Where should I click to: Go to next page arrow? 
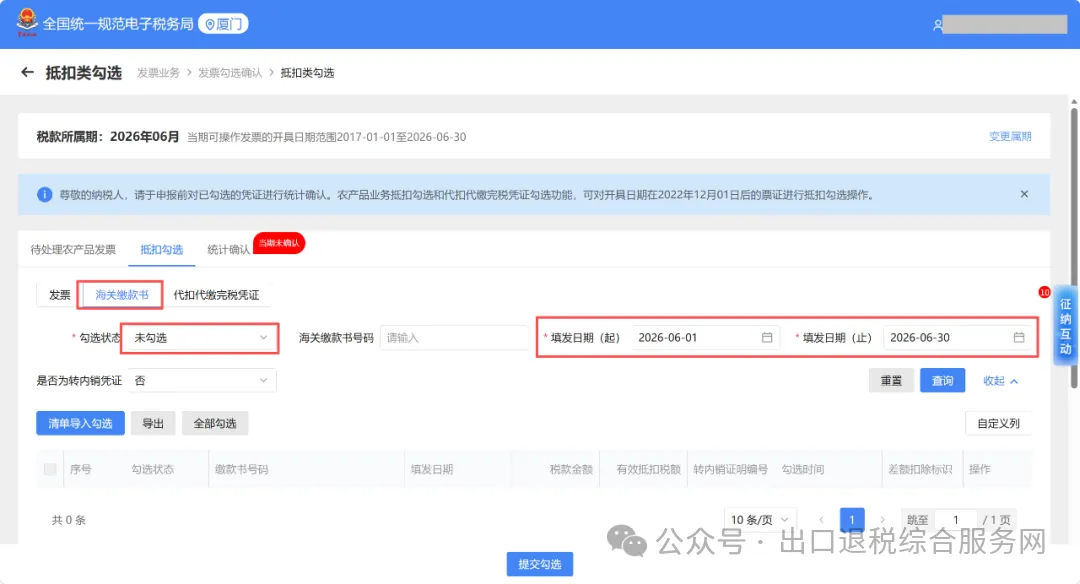point(882,520)
